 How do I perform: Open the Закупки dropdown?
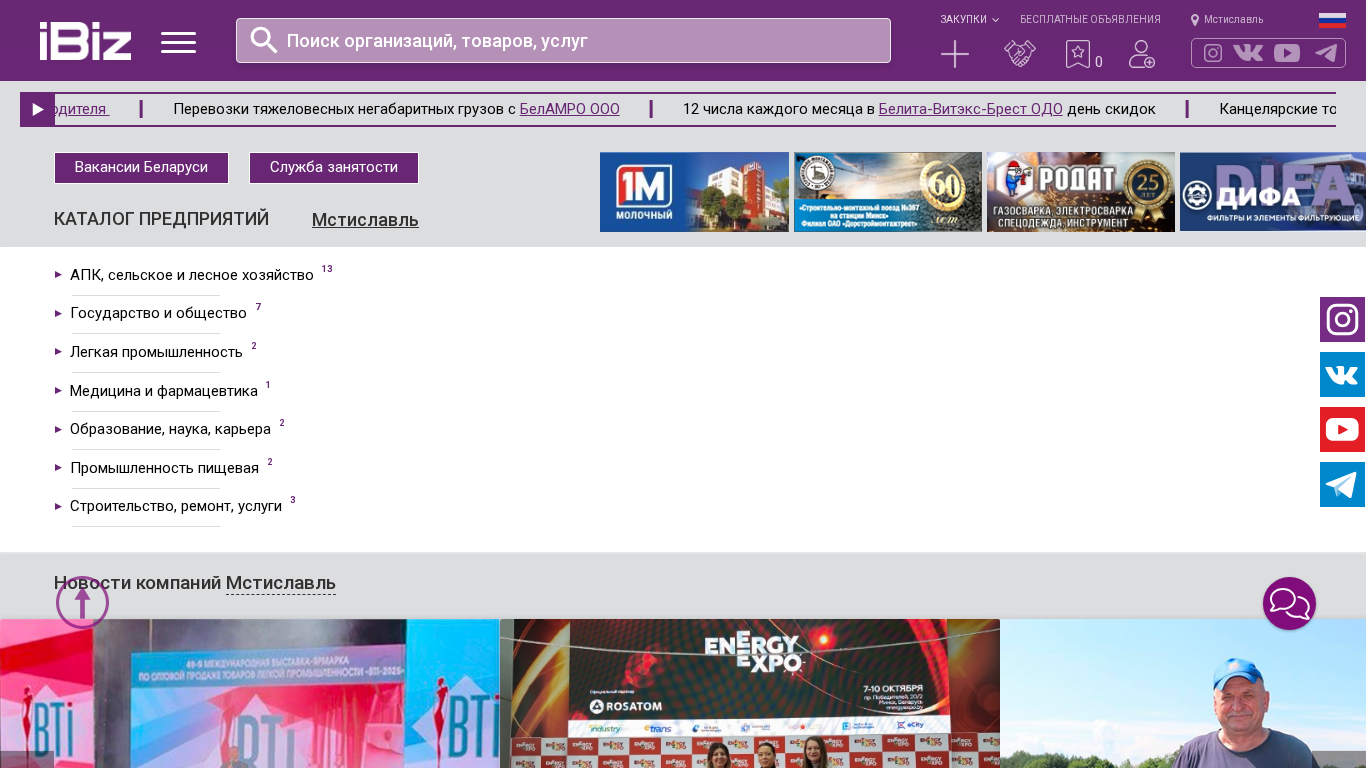pyautogui.click(x=969, y=19)
